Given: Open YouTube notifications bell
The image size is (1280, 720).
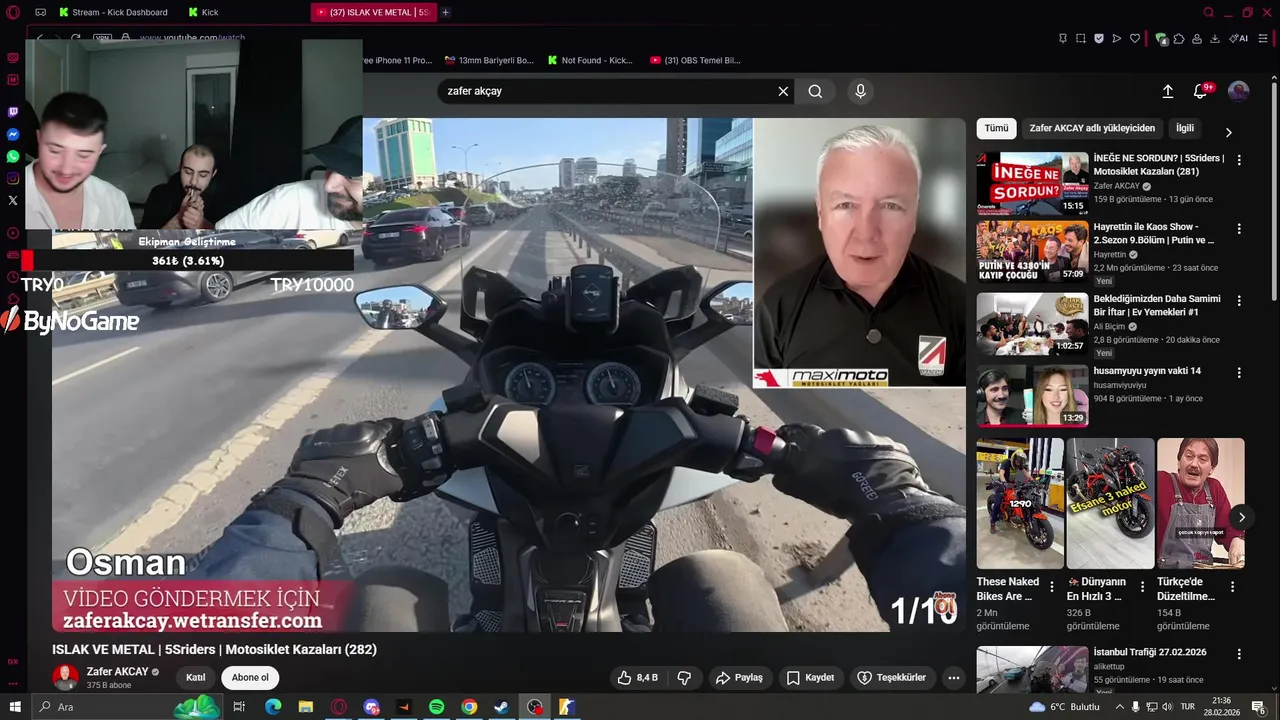Looking at the screenshot, I should click(1200, 91).
